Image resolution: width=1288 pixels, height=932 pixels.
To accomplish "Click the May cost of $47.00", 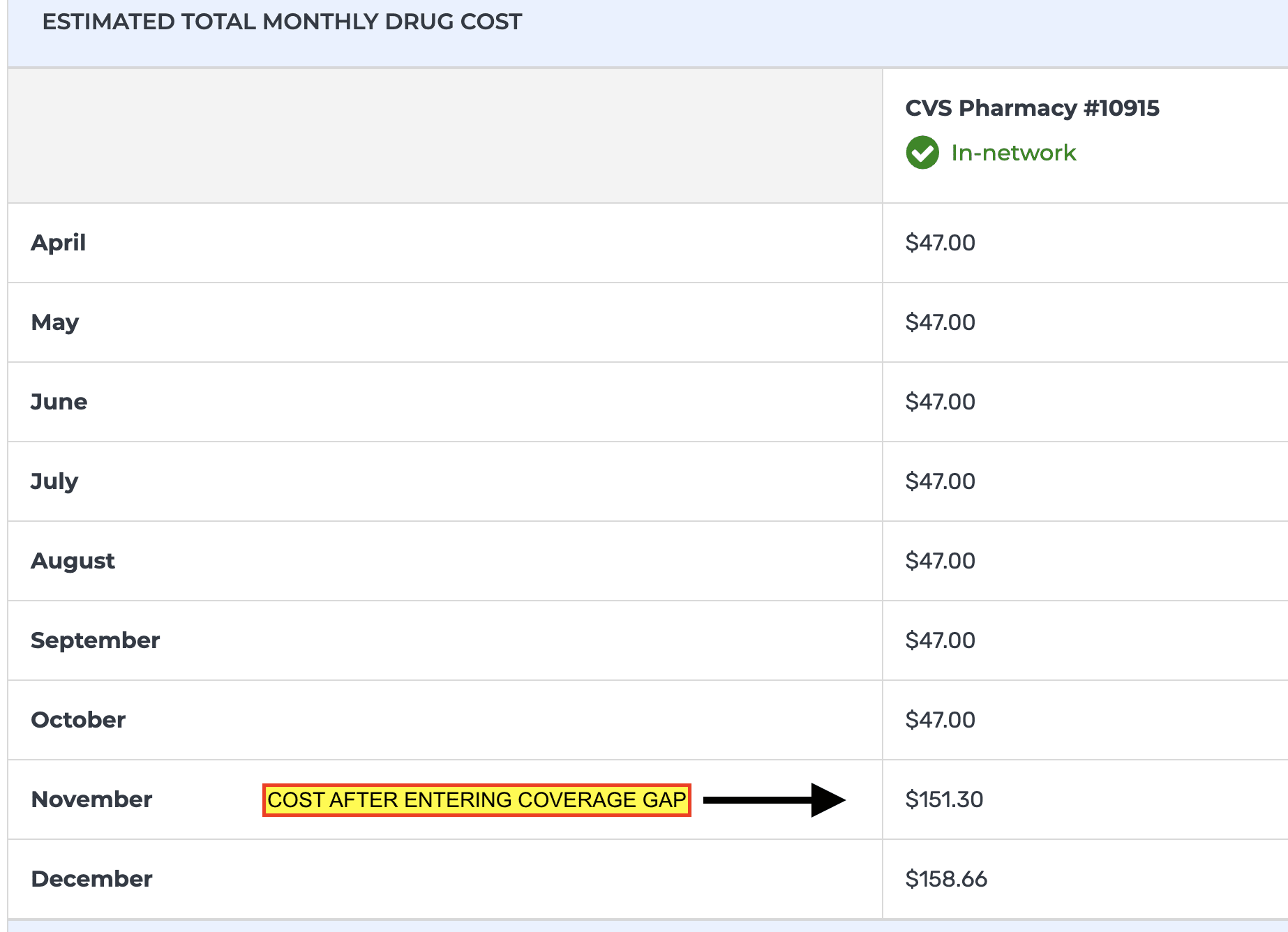I will coord(940,322).
